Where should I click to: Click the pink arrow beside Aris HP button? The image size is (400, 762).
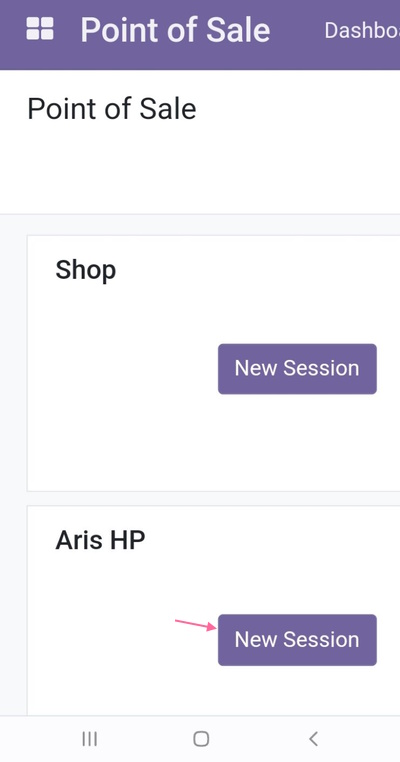(195, 625)
